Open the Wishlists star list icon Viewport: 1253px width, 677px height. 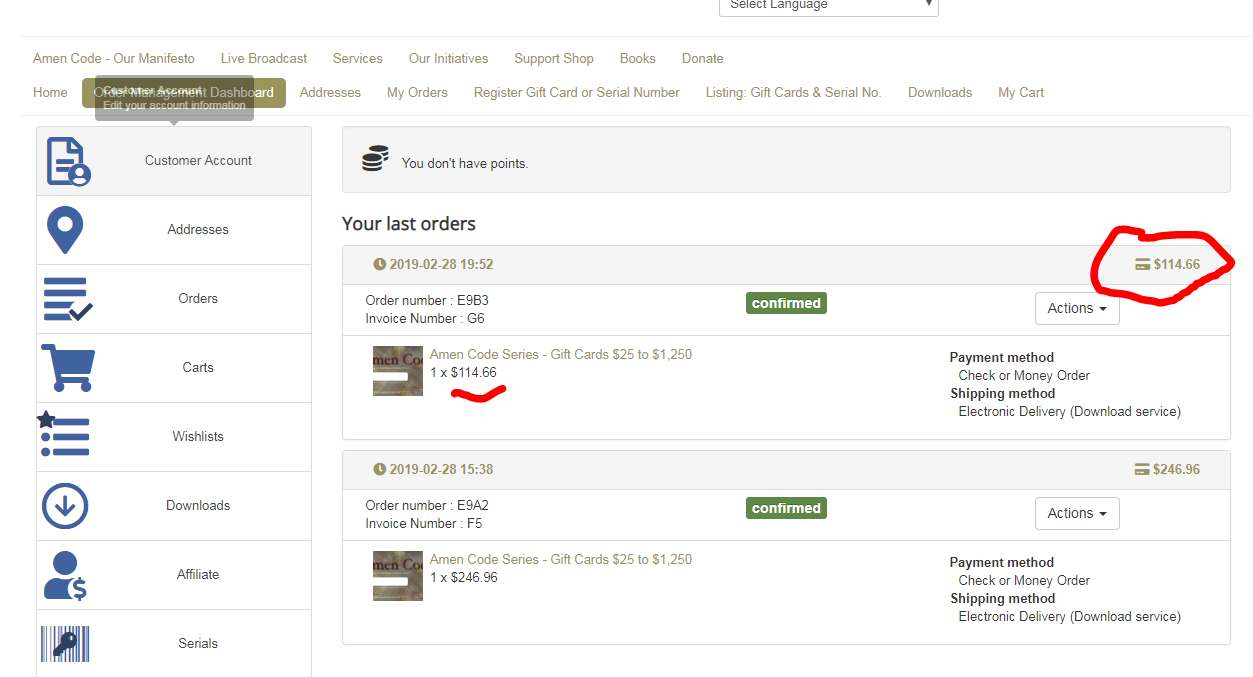coord(64,436)
